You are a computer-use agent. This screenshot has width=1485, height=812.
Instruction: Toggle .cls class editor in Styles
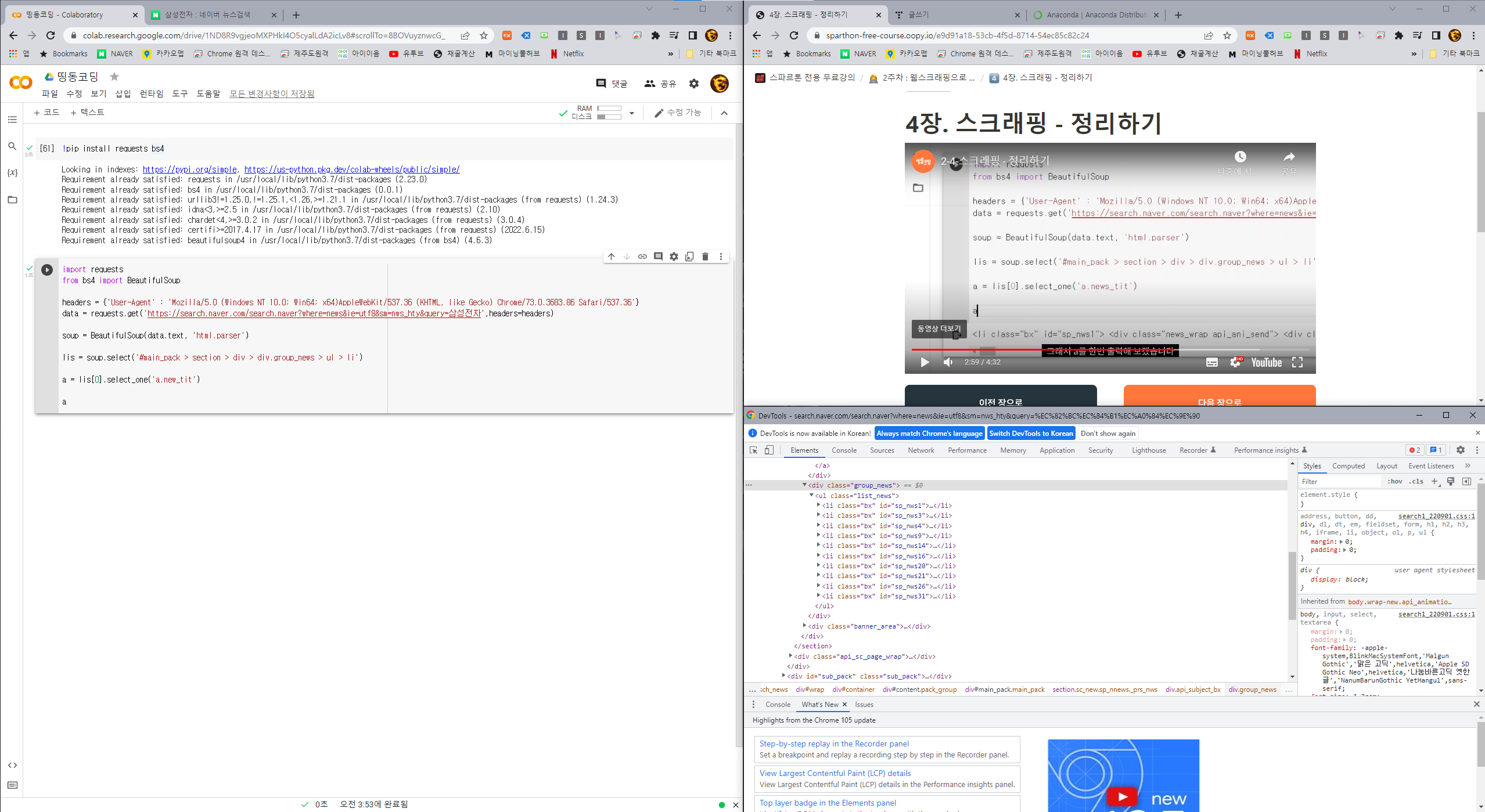1417,481
